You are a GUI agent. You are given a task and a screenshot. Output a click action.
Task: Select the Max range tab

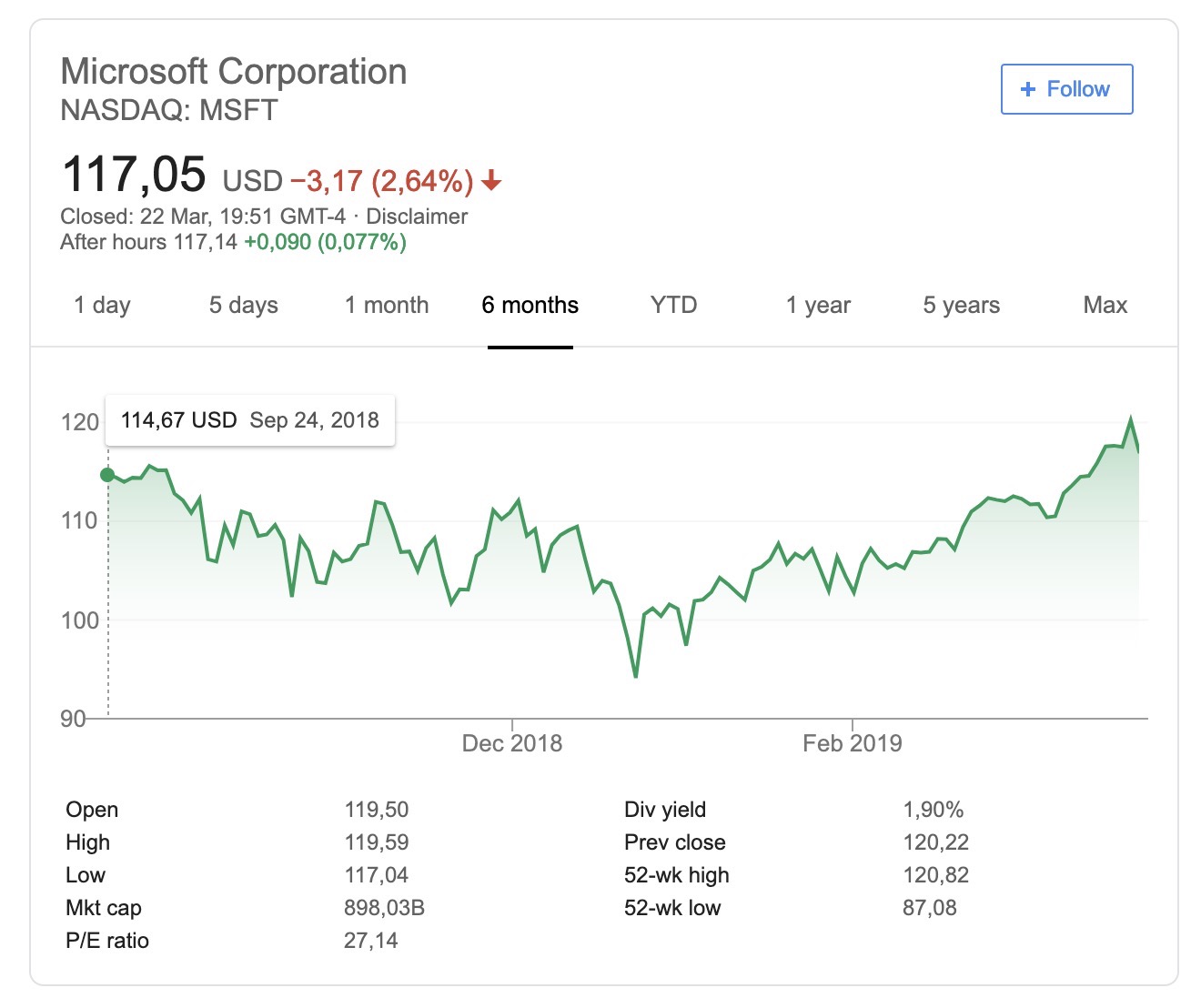[1105, 305]
